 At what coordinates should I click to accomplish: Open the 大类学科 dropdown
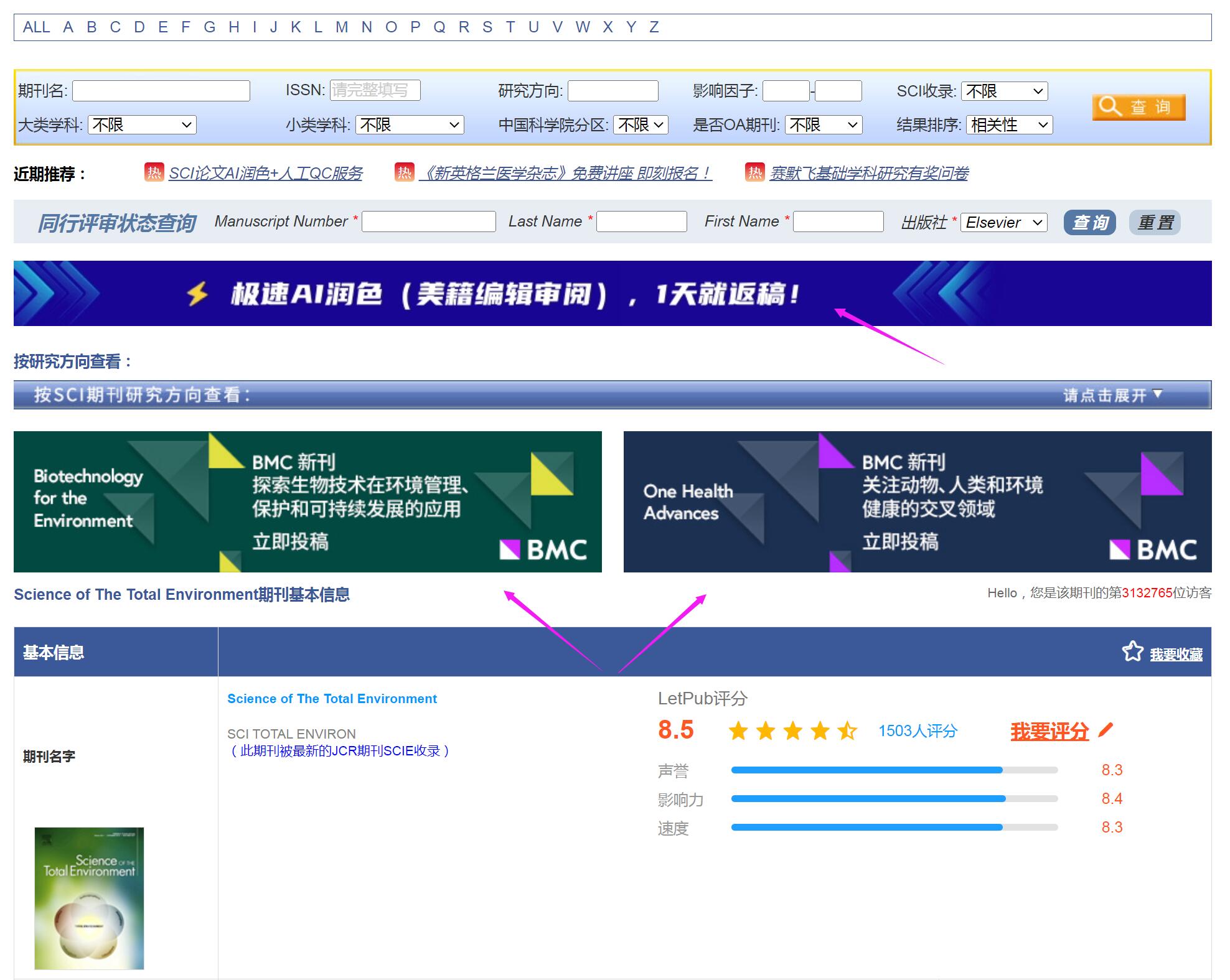click(142, 125)
